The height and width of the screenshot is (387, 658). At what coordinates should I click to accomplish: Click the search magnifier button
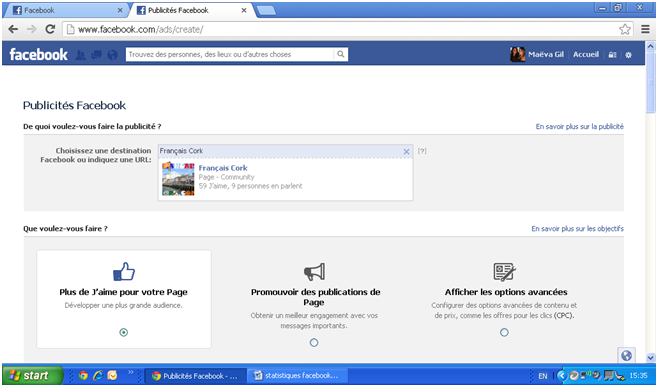point(341,54)
